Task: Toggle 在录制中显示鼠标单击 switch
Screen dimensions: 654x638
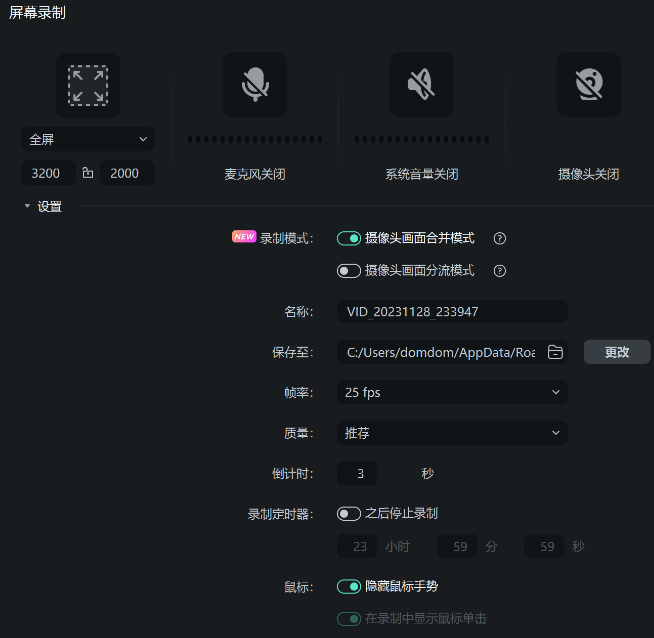Action: click(349, 619)
